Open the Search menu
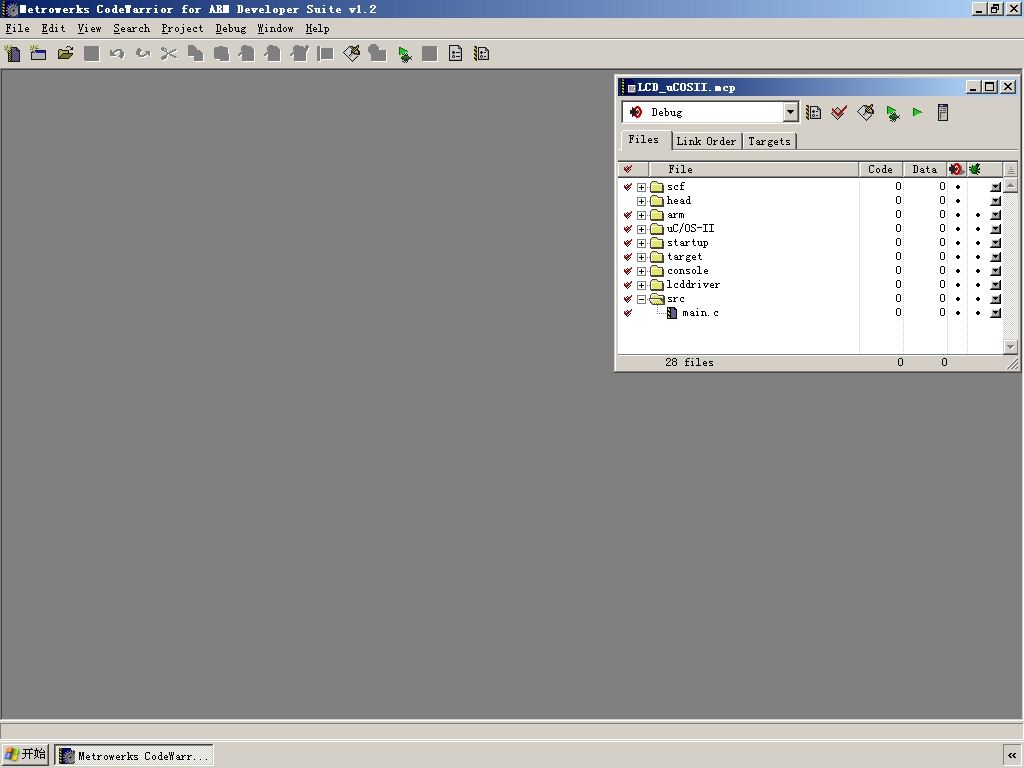1024x768 pixels. coord(131,29)
